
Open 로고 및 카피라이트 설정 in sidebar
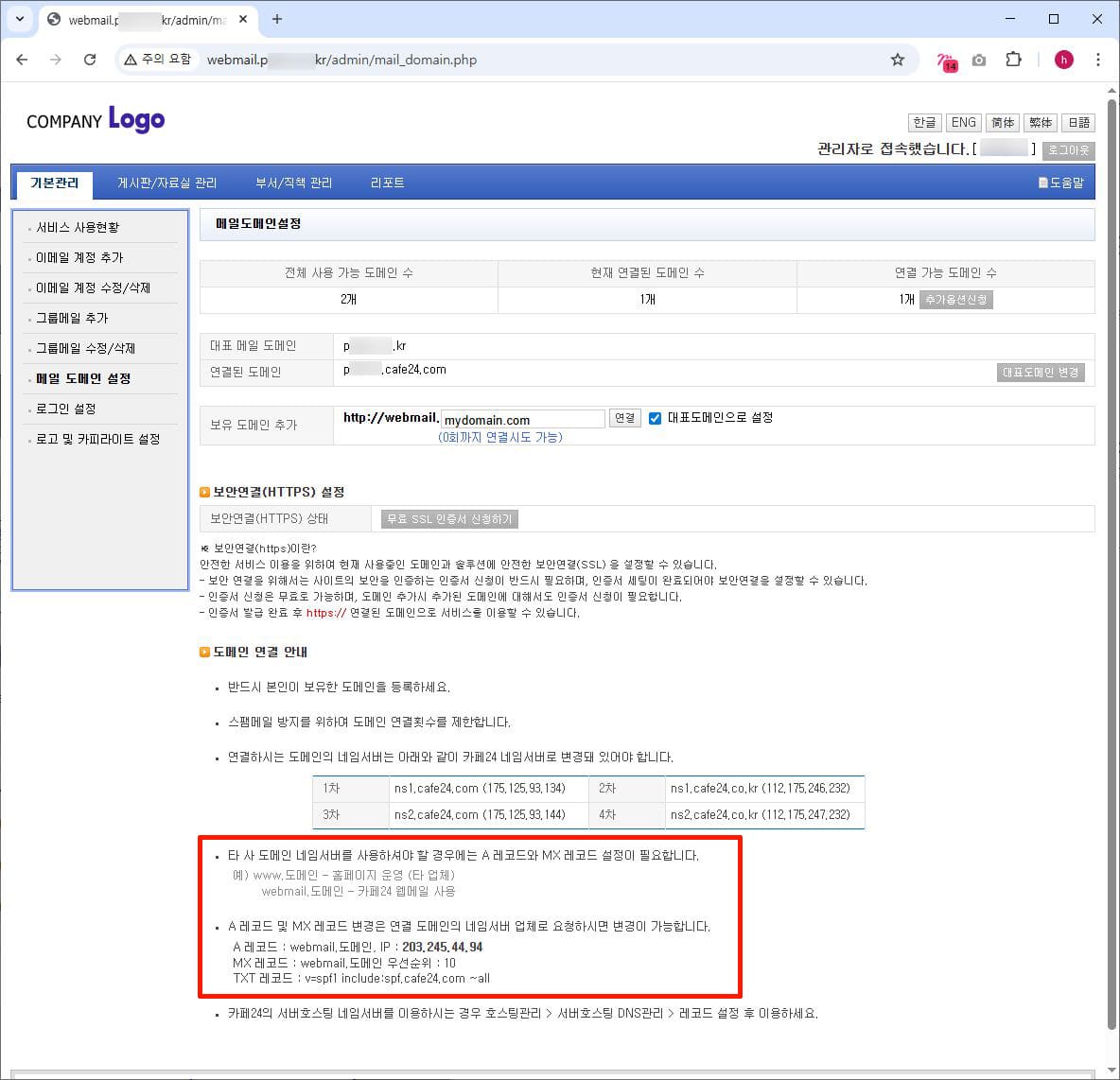[97, 439]
